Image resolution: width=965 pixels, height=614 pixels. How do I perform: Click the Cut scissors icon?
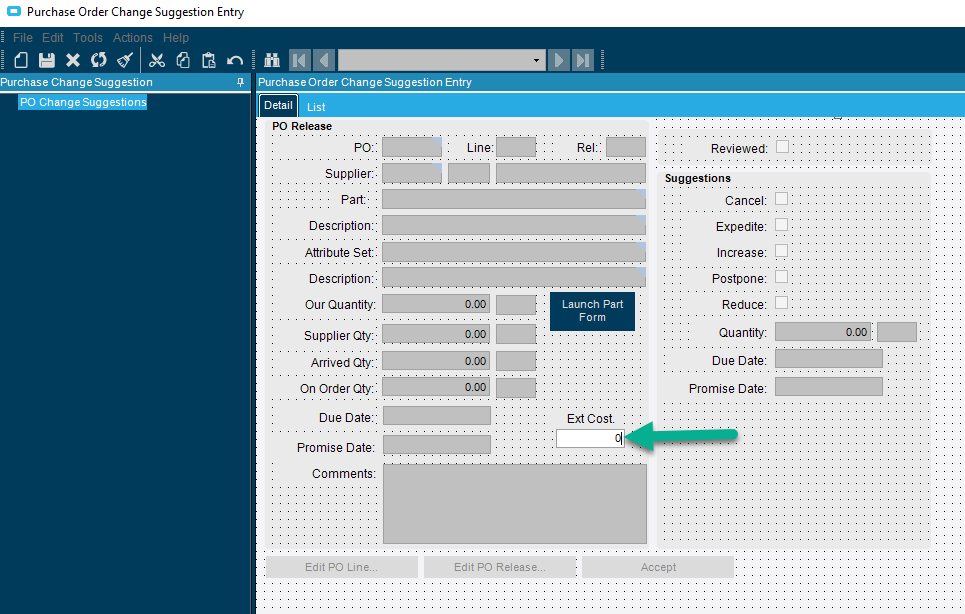click(157, 60)
